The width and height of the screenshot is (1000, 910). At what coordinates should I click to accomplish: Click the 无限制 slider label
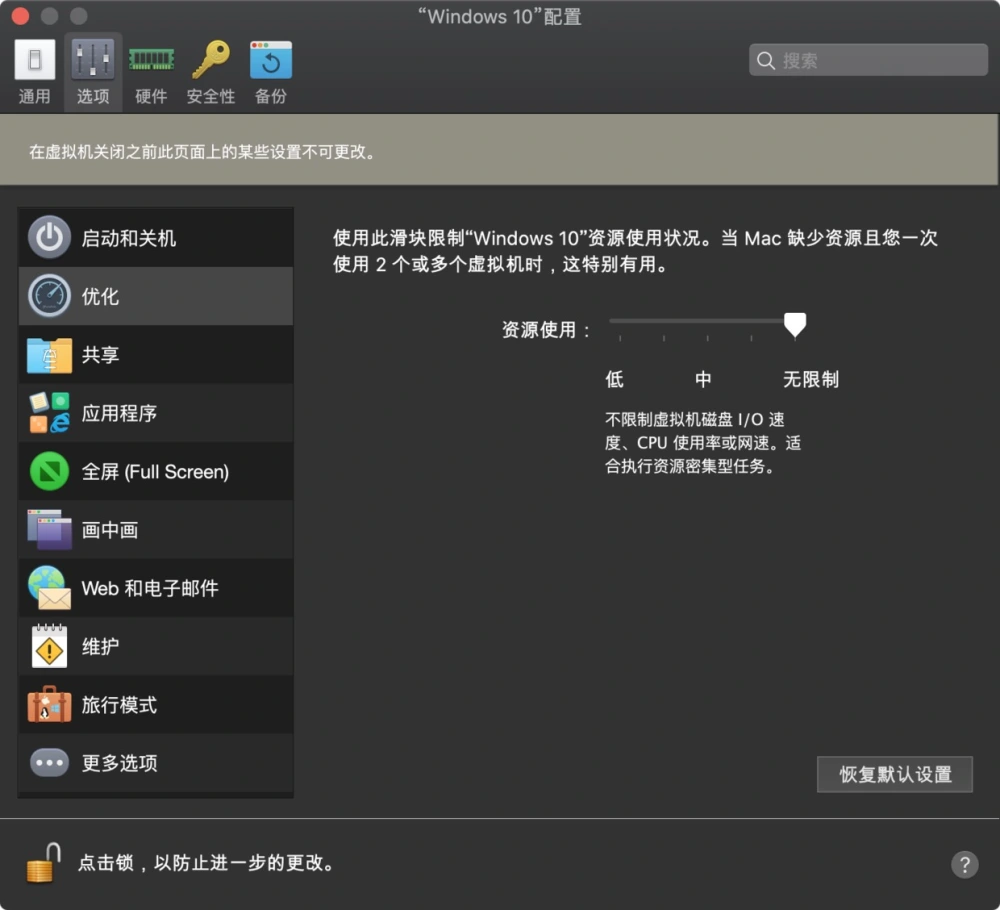[811, 379]
